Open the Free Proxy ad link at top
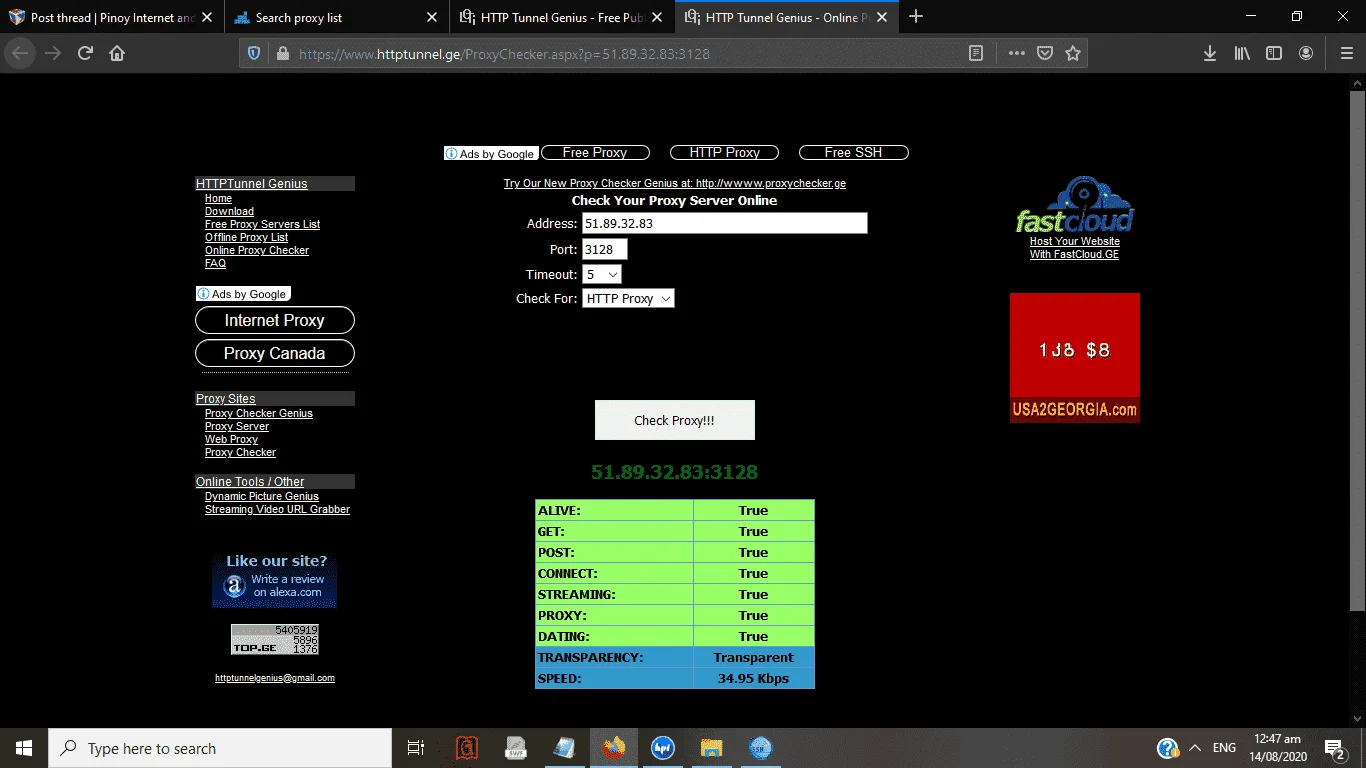The width and height of the screenshot is (1366, 768). [x=595, y=153]
